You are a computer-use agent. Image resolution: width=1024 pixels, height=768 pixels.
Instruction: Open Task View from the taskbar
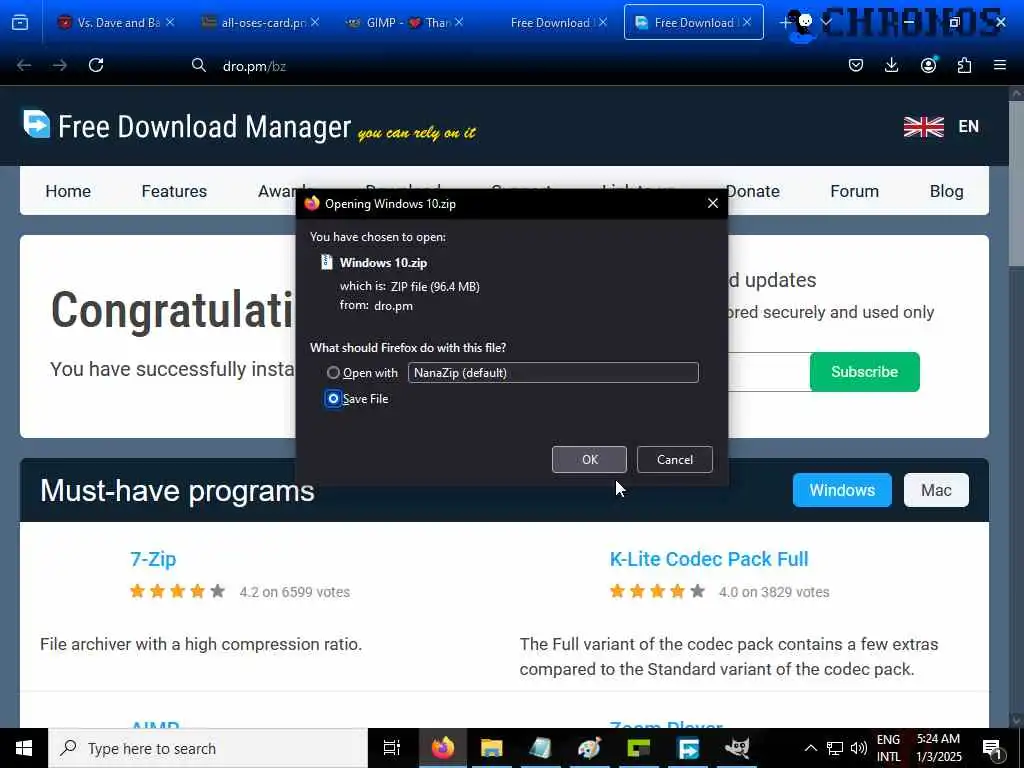click(391, 748)
